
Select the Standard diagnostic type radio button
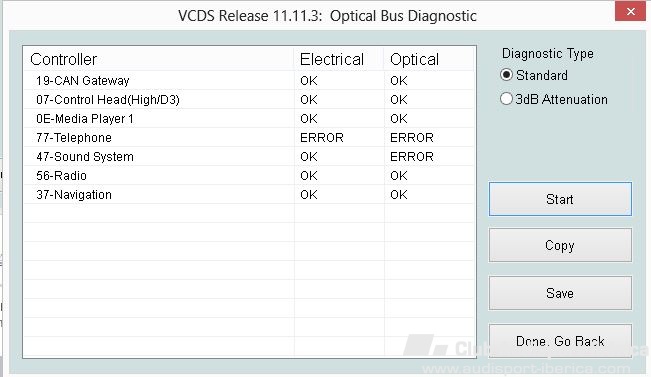coord(507,75)
